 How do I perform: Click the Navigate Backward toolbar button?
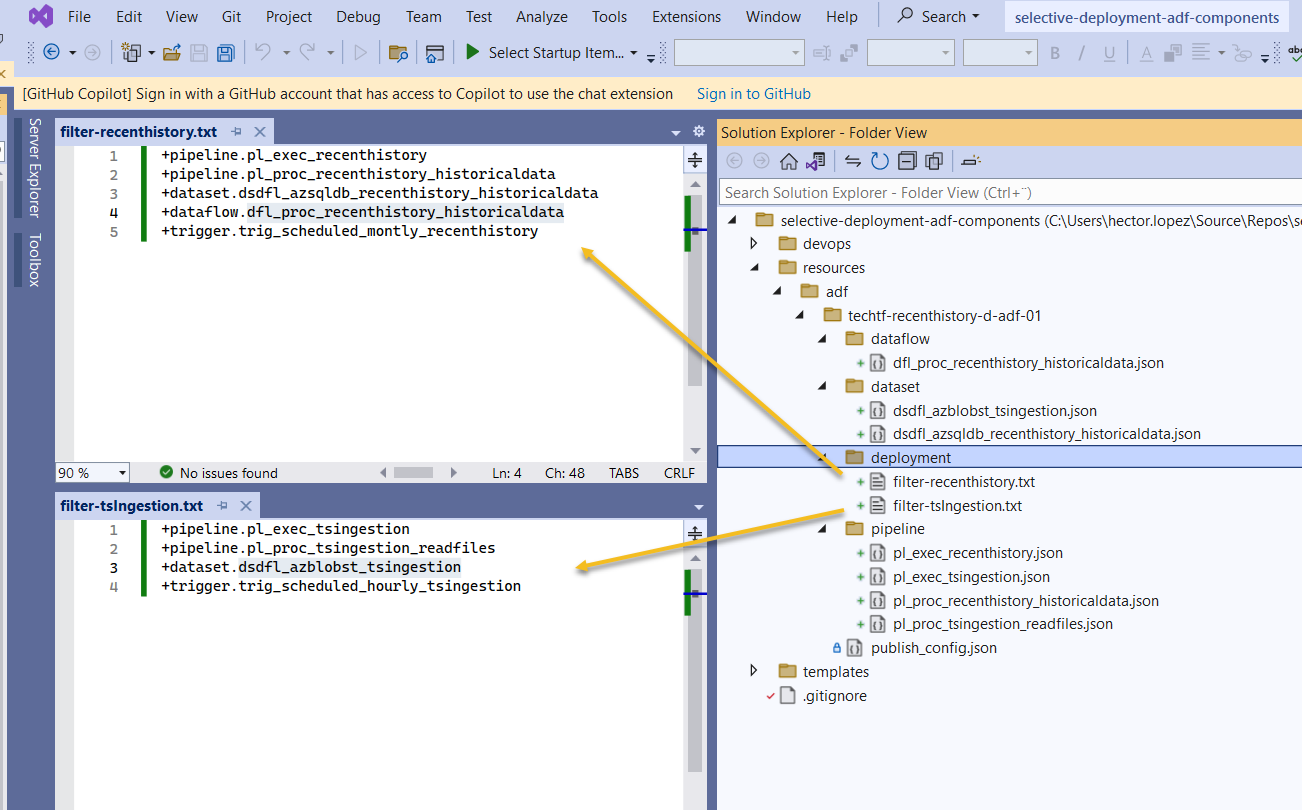[52, 53]
